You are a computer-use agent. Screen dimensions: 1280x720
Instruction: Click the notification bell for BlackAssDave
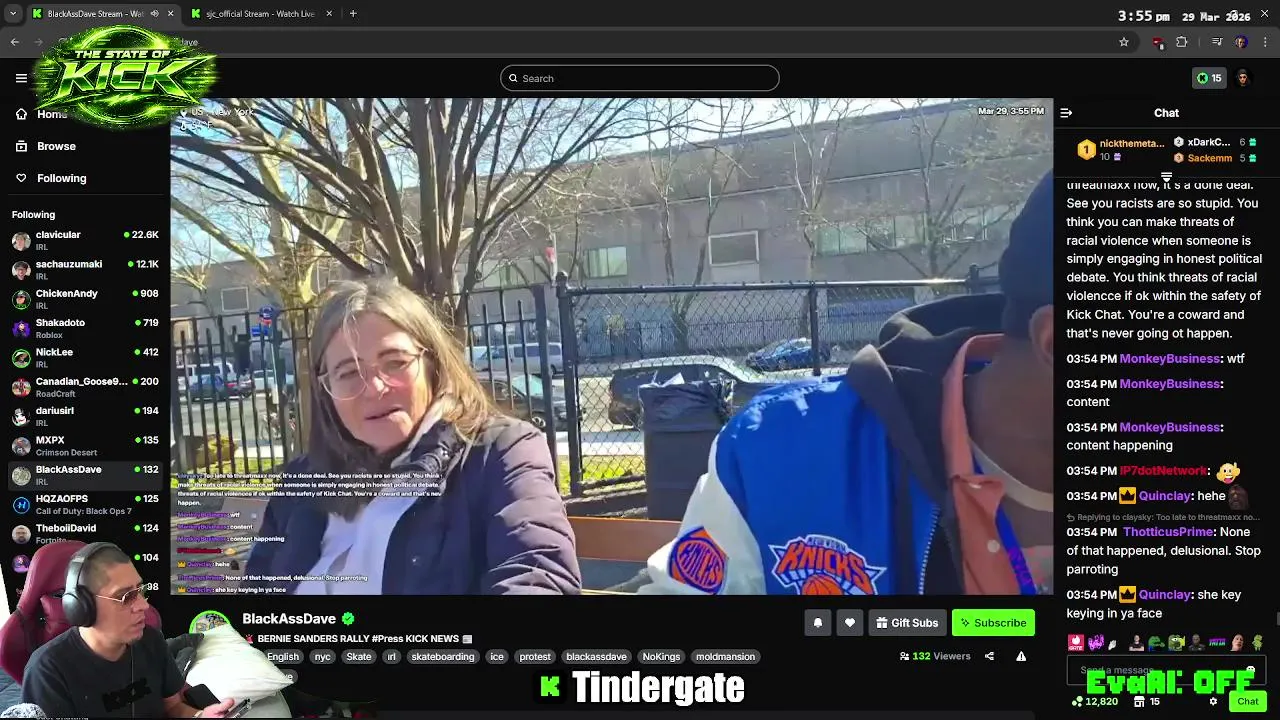pos(818,623)
